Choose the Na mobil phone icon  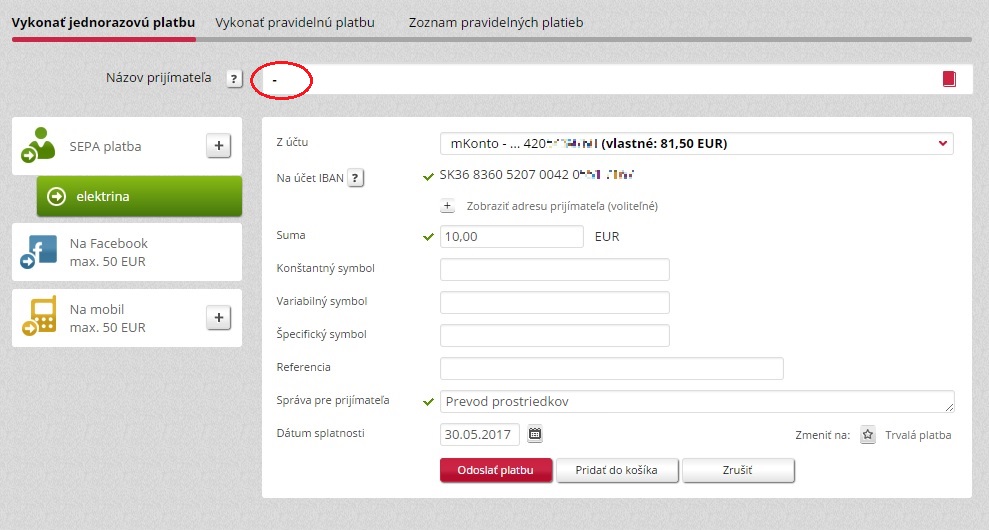pyautogui.click(x=39, y=316)
